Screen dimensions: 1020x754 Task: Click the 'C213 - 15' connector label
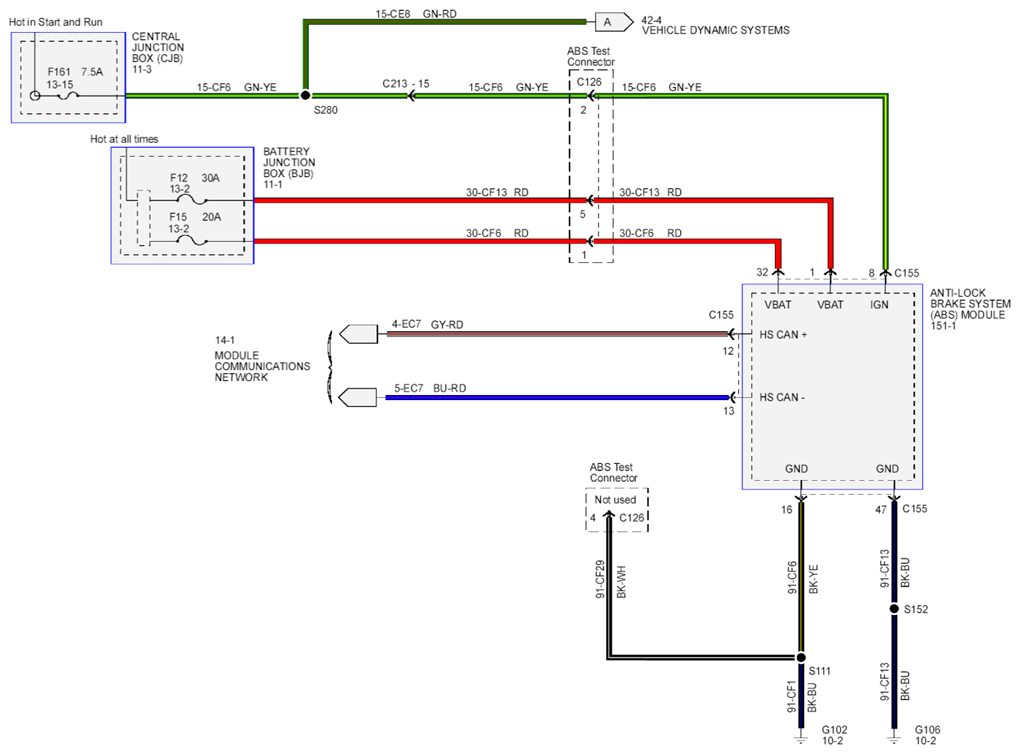point(406,84)
